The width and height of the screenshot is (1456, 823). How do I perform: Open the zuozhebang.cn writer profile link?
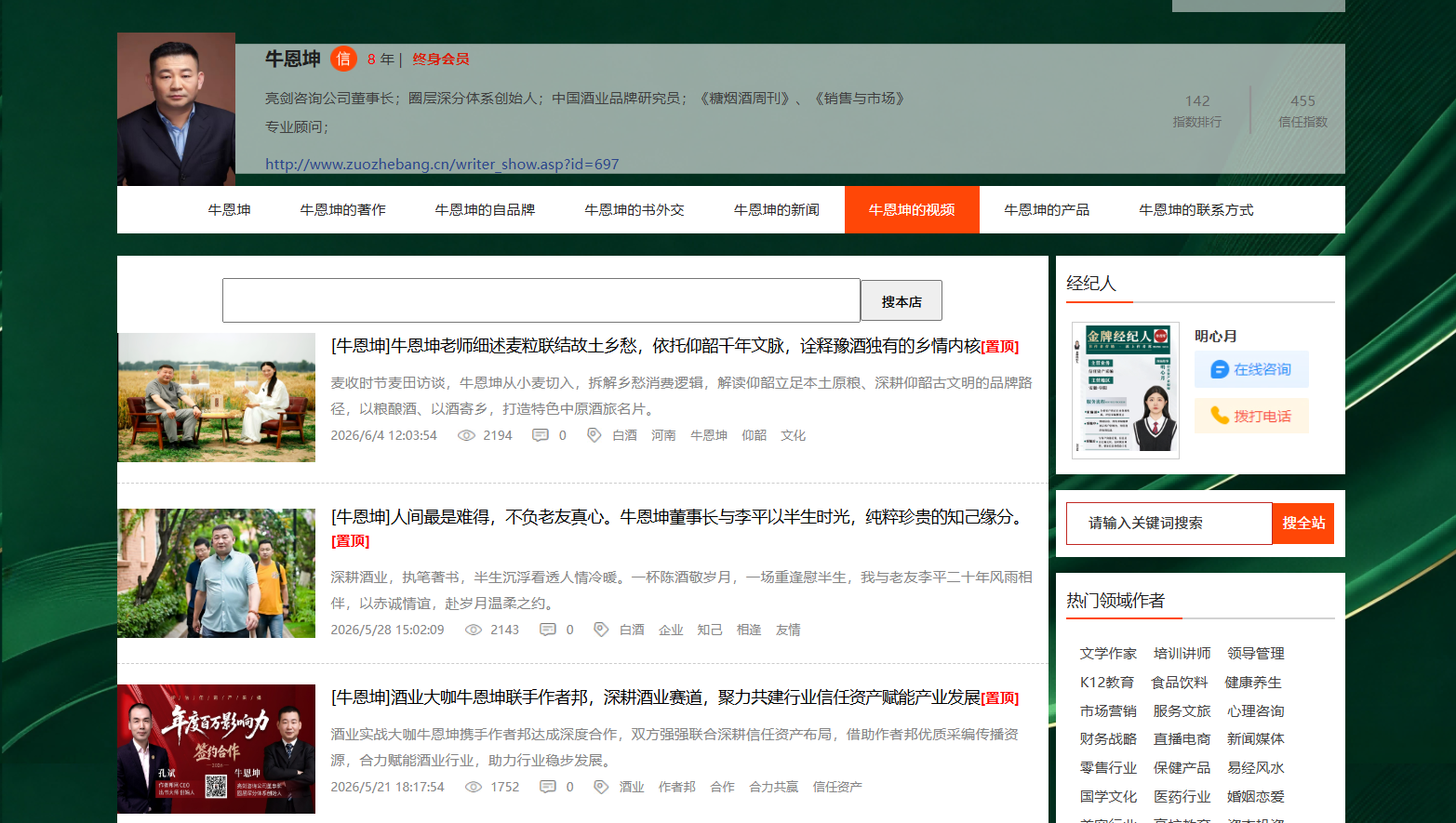coord(442,164)
